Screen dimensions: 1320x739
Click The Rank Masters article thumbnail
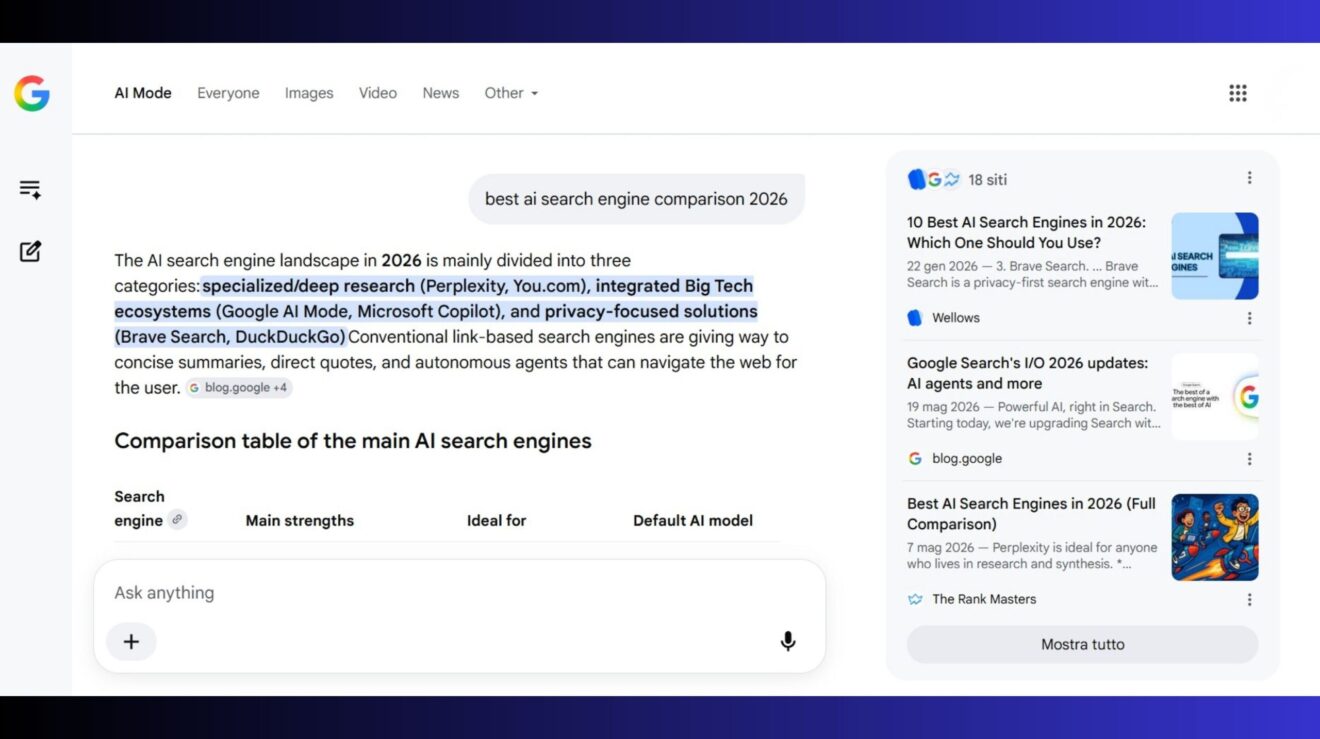1215,537
